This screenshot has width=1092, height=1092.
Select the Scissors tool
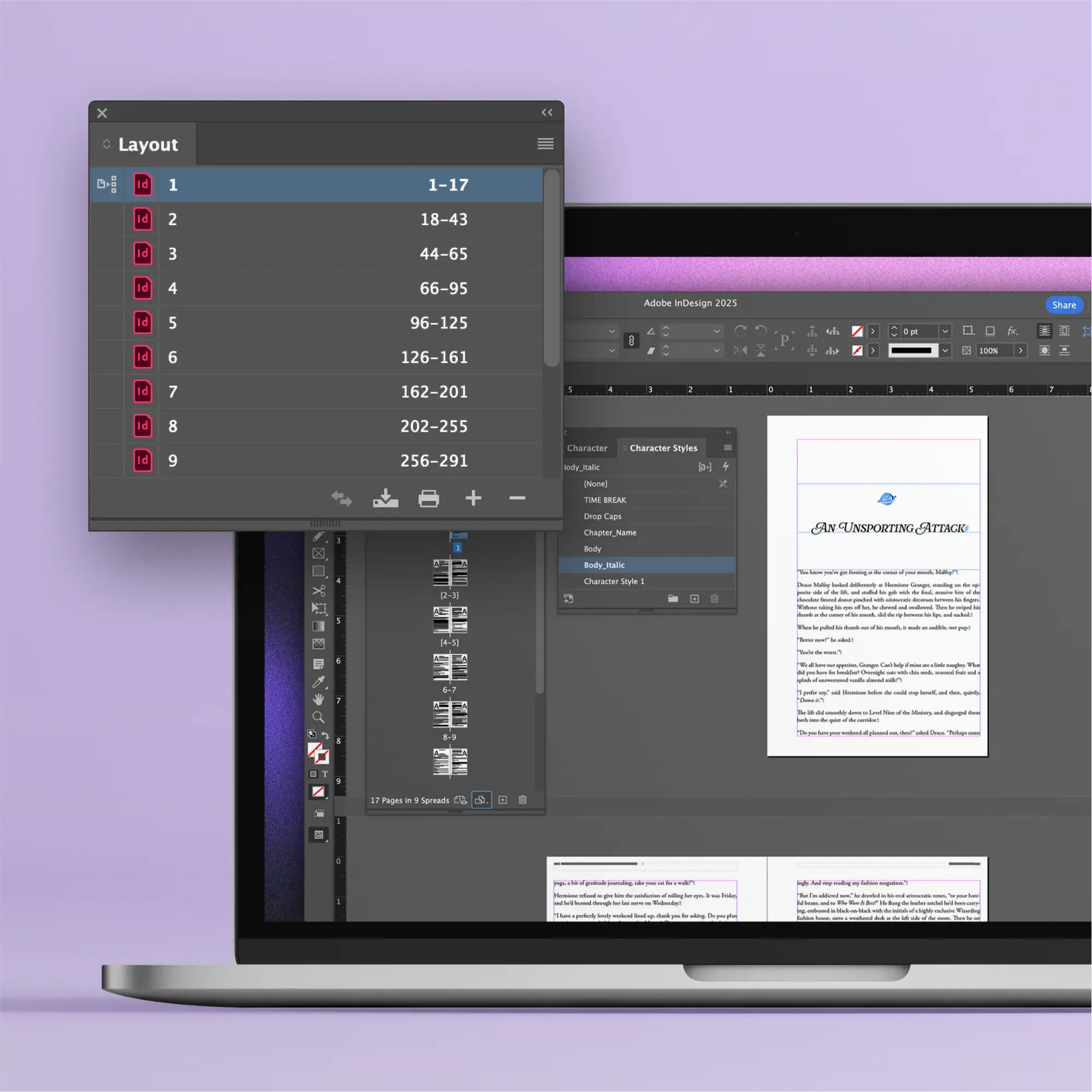[x=319, y=590]
